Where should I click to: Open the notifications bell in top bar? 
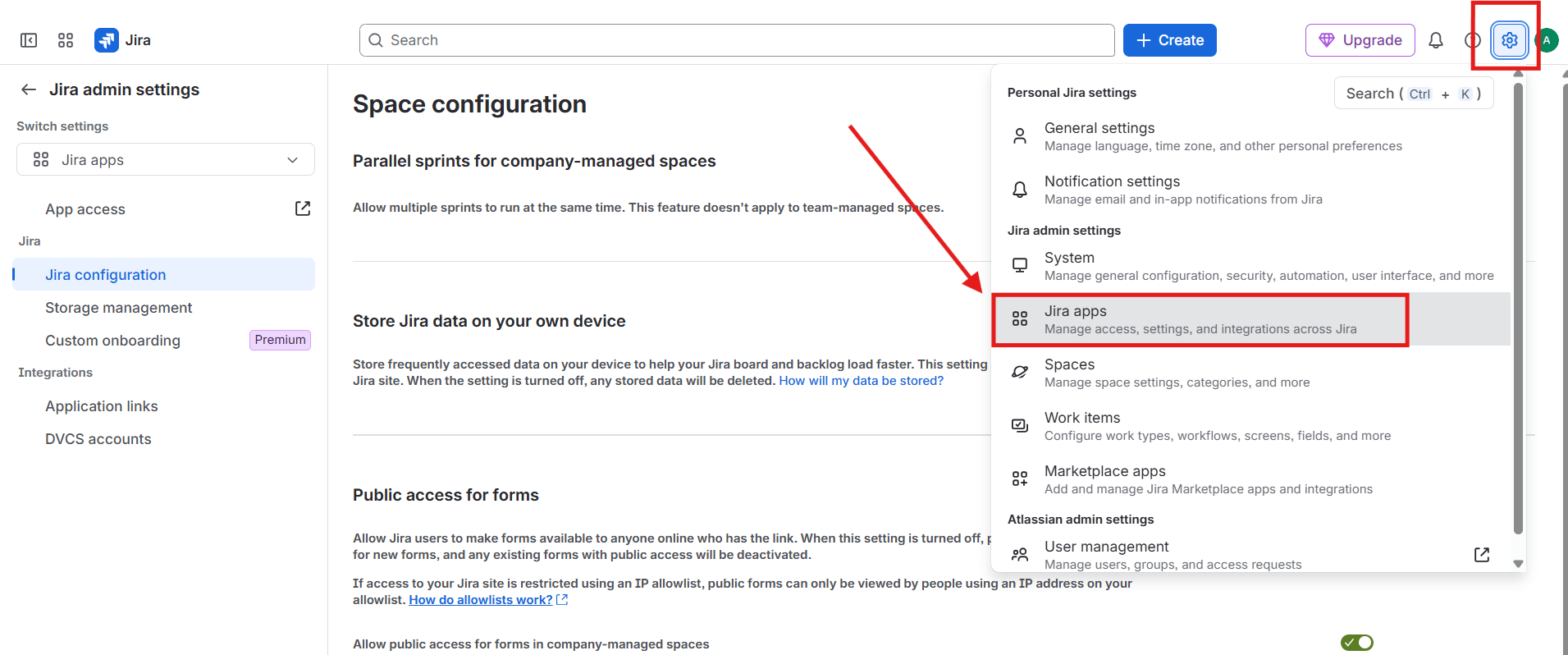[1436, 40]
